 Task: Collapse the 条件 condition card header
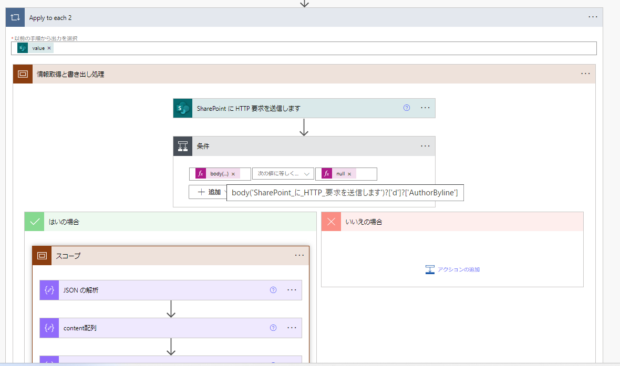click(304, 146)
